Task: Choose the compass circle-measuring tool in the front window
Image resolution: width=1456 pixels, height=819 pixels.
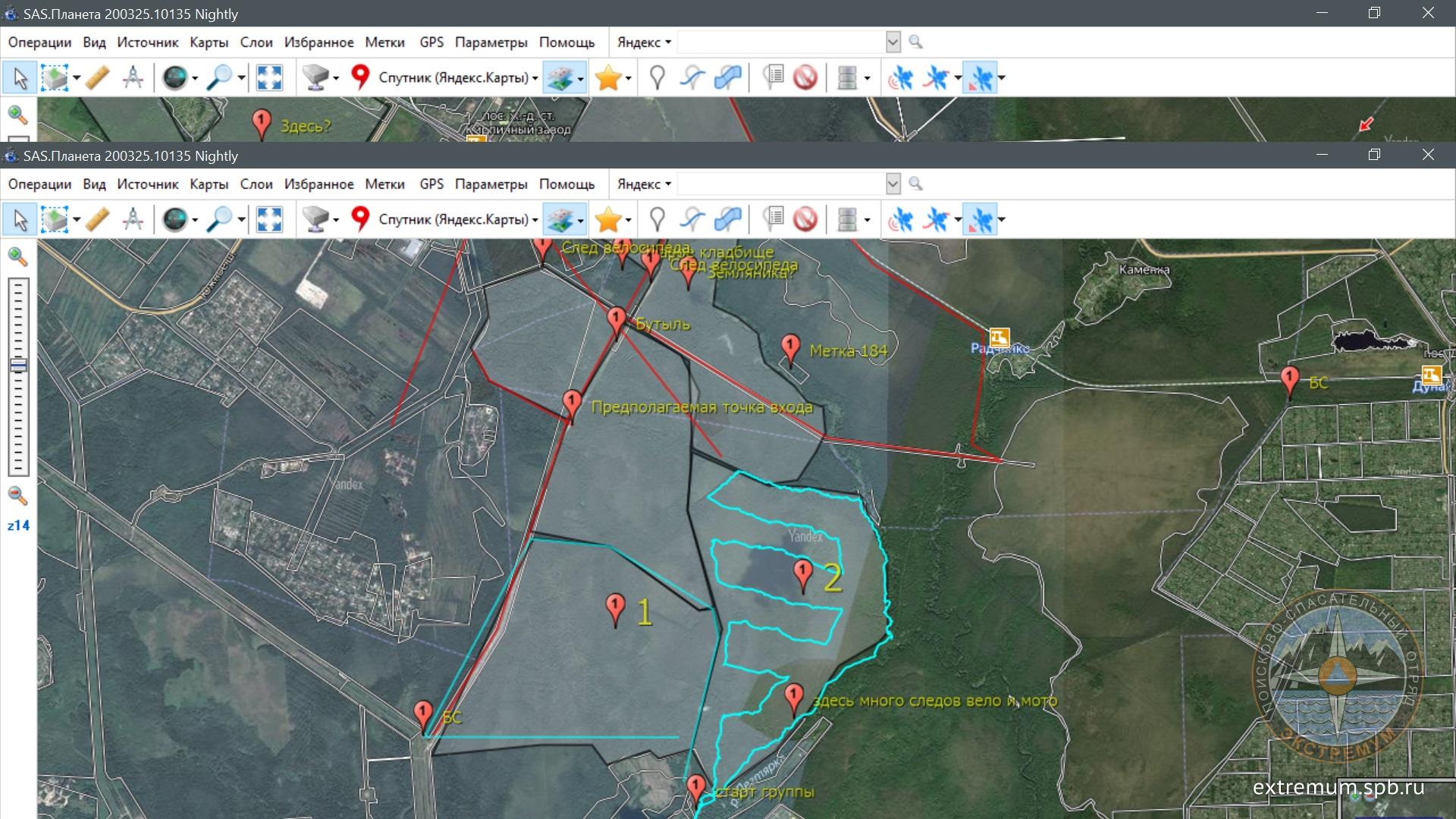Action: [x=133, y=220]
